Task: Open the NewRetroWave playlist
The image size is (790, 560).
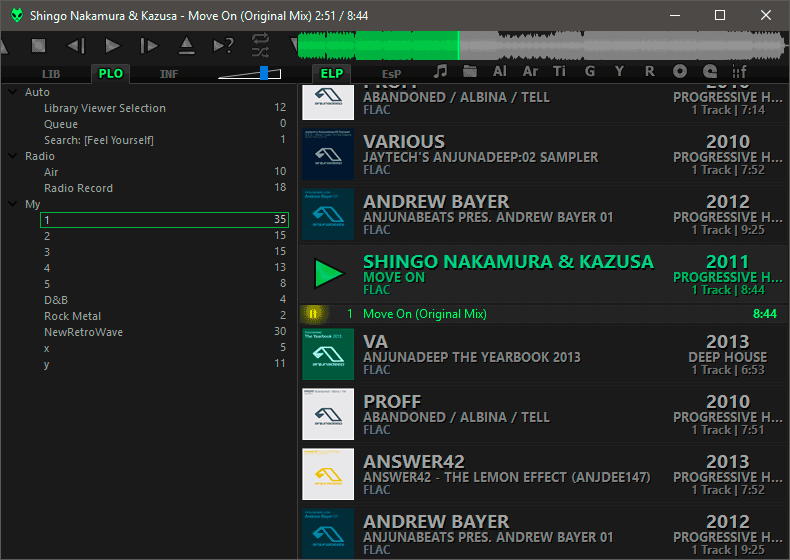Action: coord(83,332)
